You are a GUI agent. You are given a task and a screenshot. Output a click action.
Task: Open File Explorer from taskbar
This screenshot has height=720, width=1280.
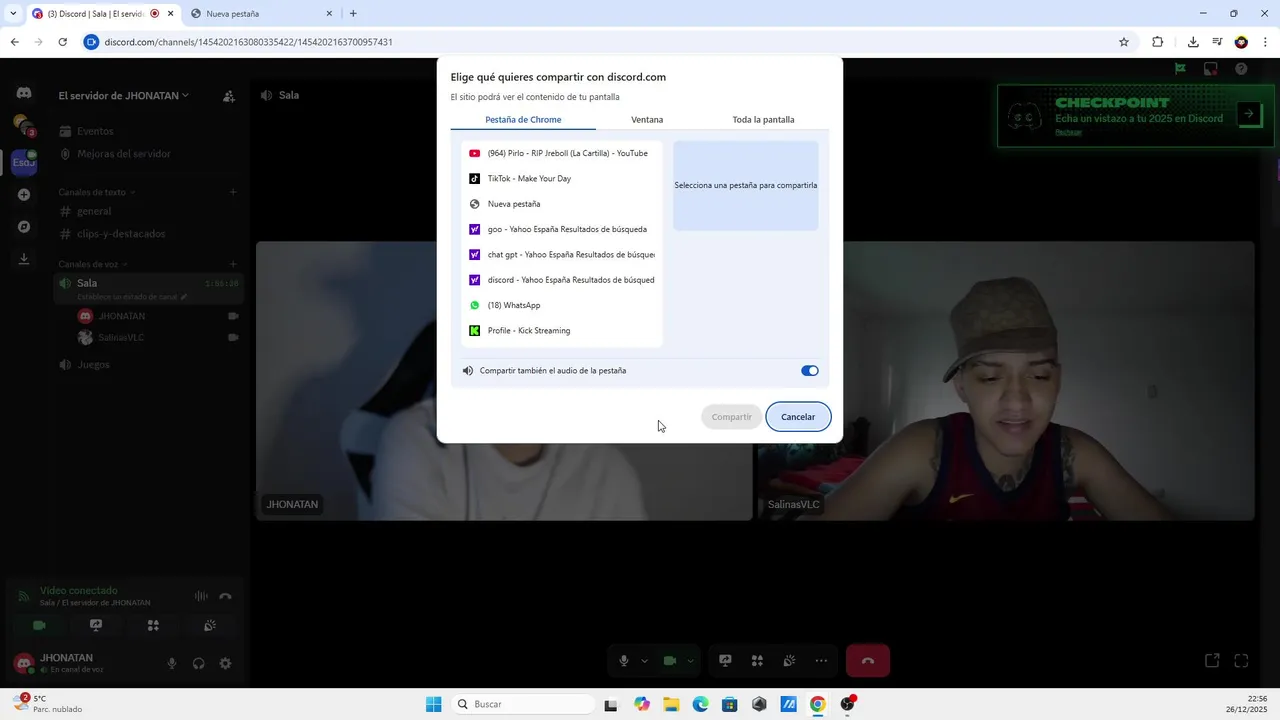point(671,704)
